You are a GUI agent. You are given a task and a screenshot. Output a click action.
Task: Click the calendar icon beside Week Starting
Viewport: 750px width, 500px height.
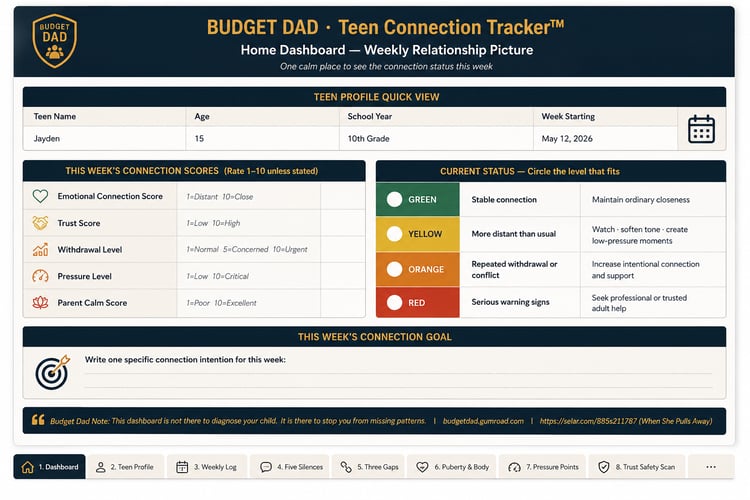coord(701,129)
